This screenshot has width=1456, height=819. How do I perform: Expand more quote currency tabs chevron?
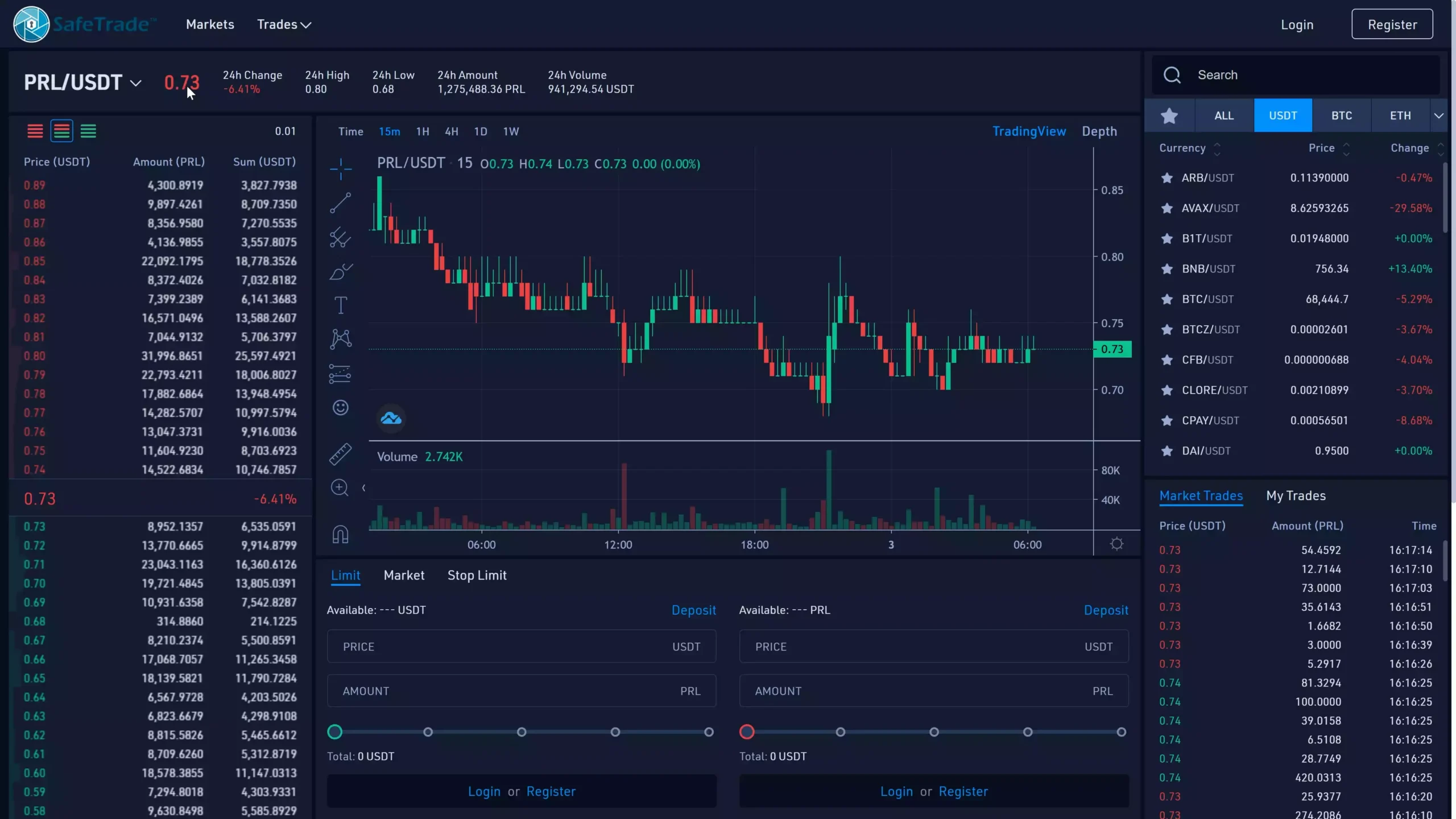coord(1439,116)
